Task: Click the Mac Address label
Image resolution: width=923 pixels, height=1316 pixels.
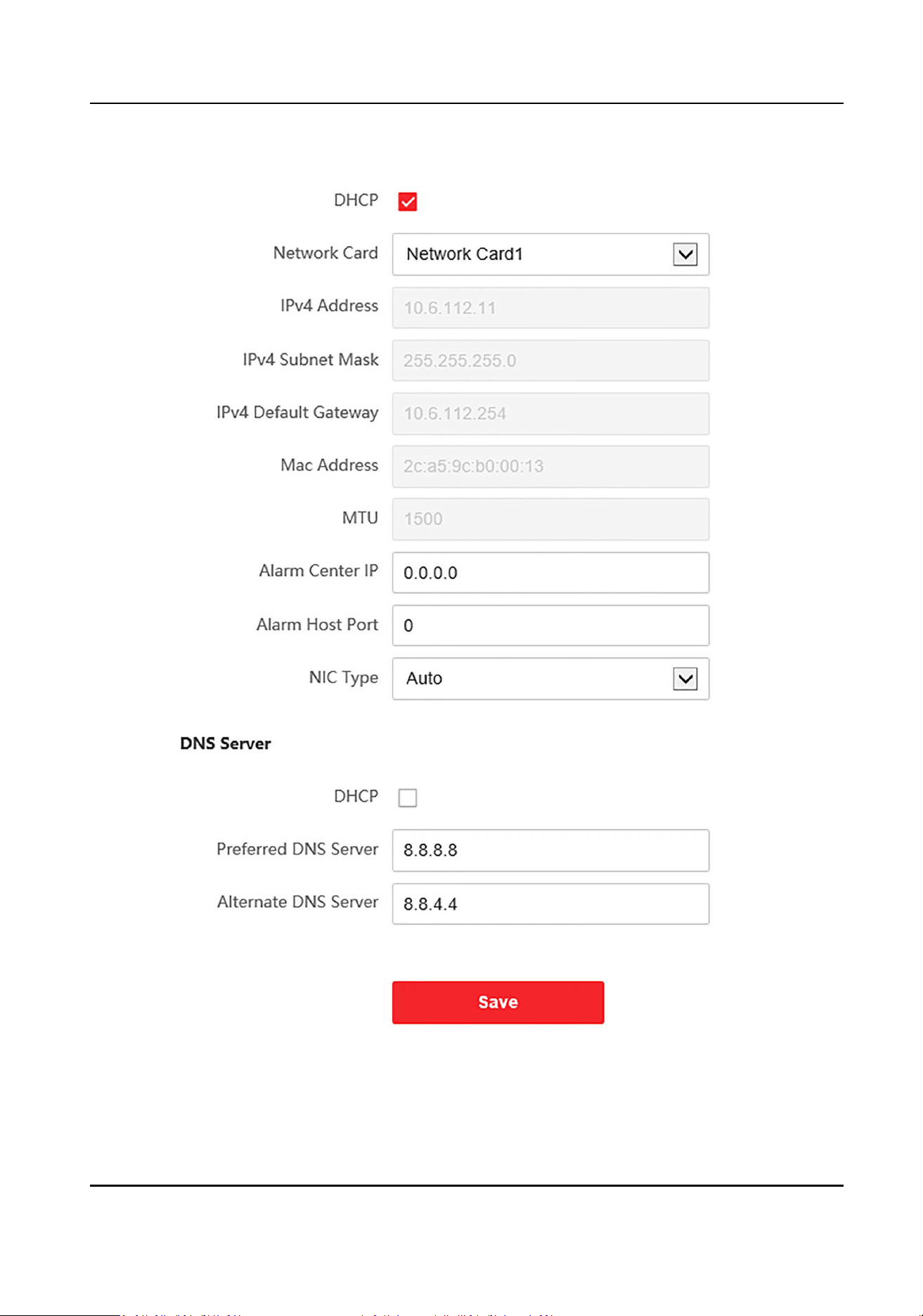Action: pos(329,465)
